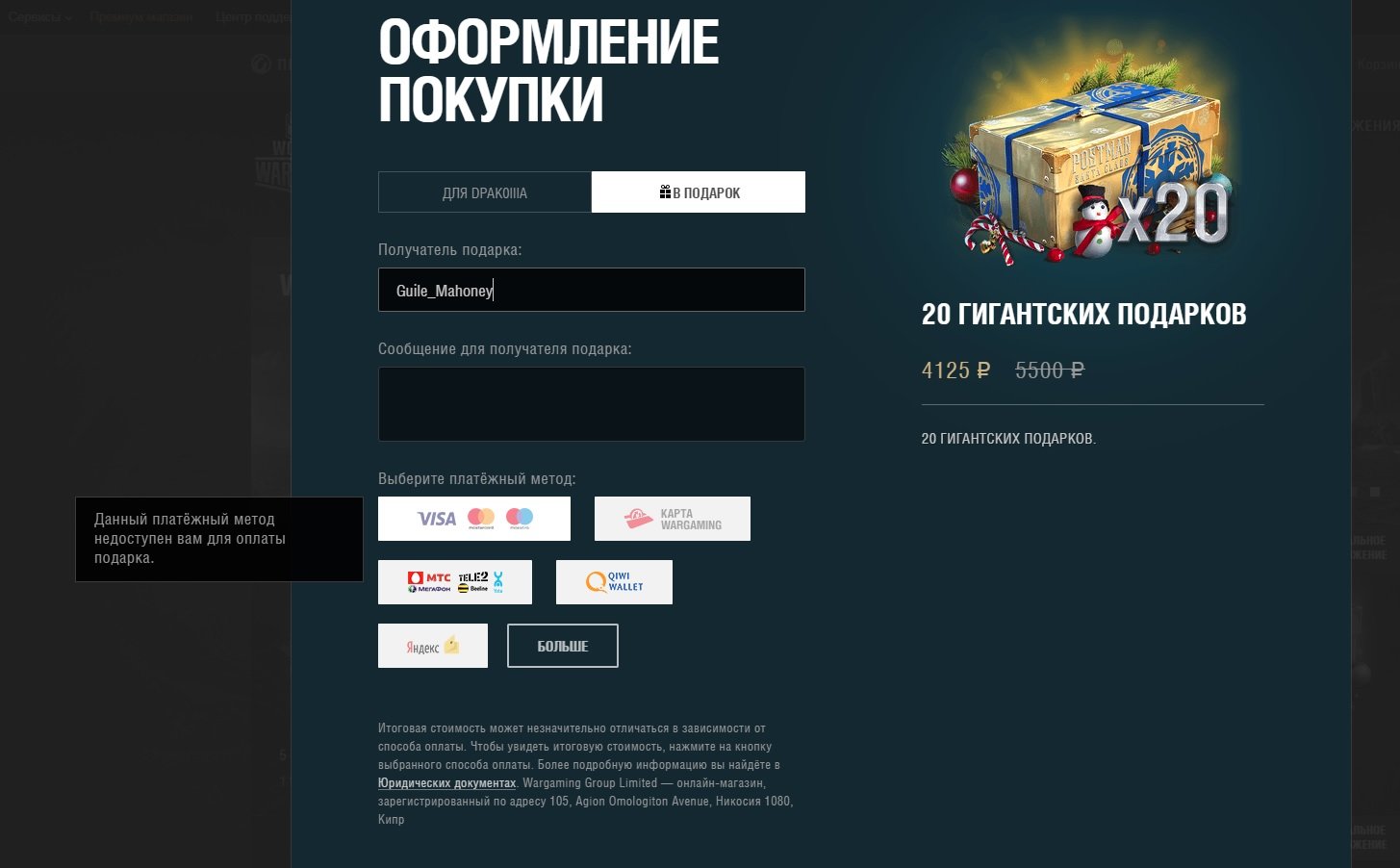
Task: Click the VISA logo payment option
Action: click(x=437, y=519)
